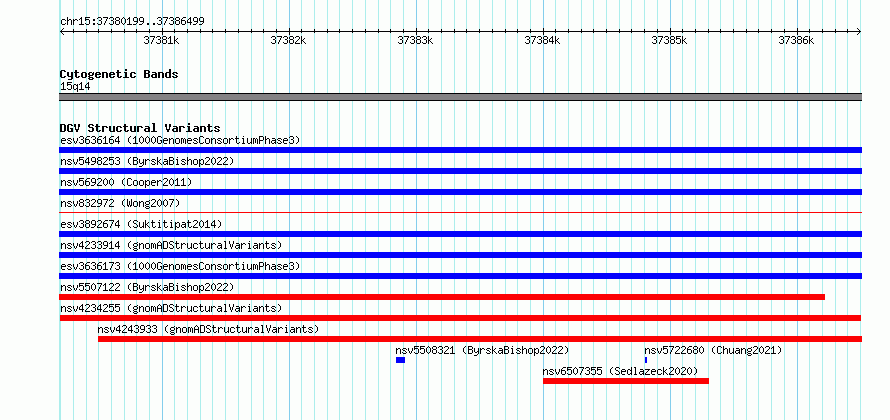Click the chr15:37380199..37386499 region label
This screenshot has height=420, width=890.
(132, 22)
